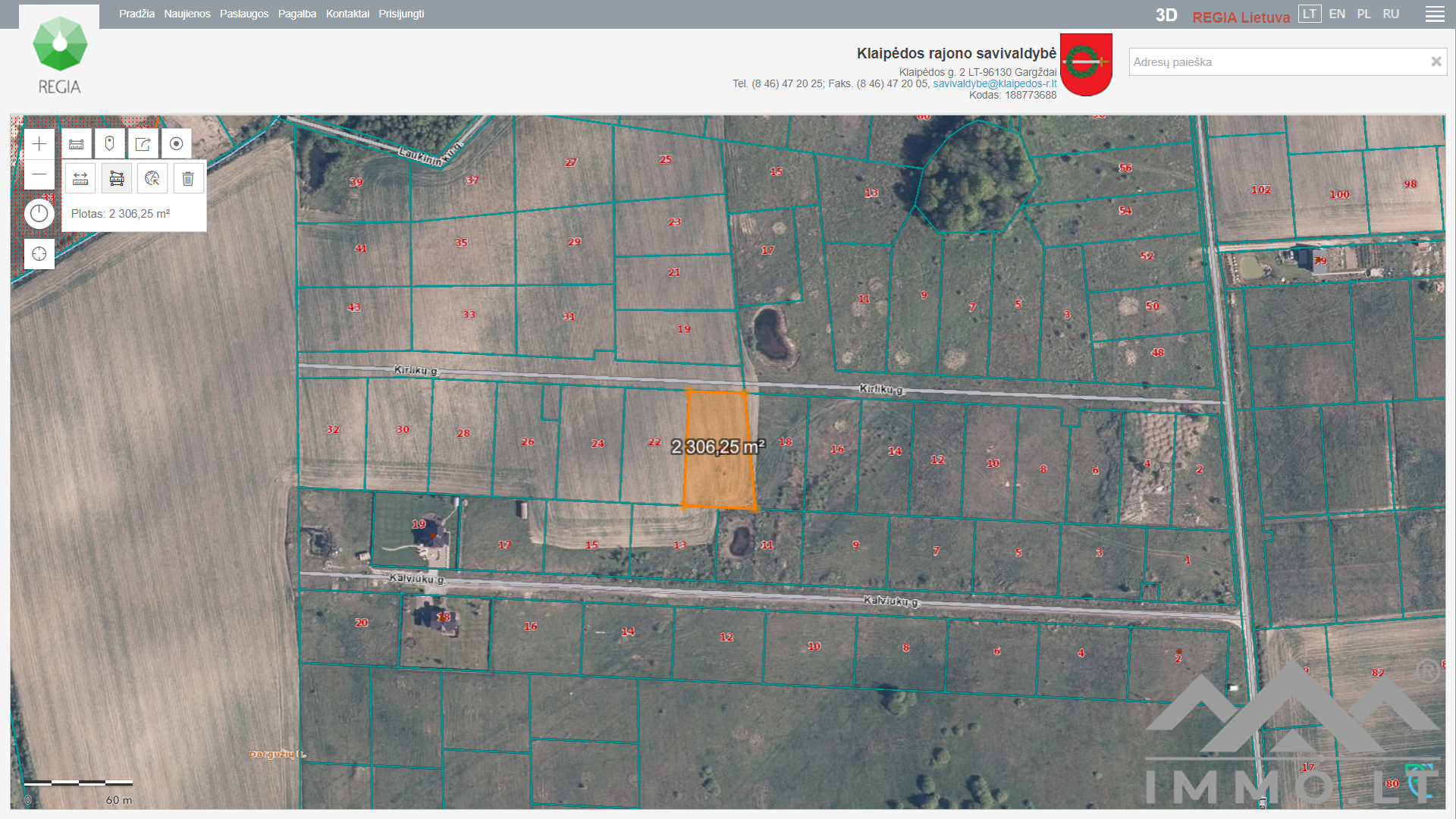Locate my position with crosshair button
The width and height of the screenshot is (1456, 819).
39,254
